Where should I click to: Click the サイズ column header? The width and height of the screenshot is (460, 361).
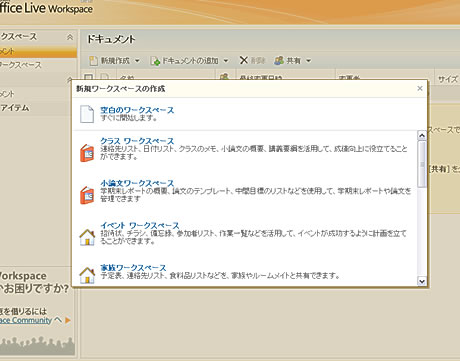448,79
